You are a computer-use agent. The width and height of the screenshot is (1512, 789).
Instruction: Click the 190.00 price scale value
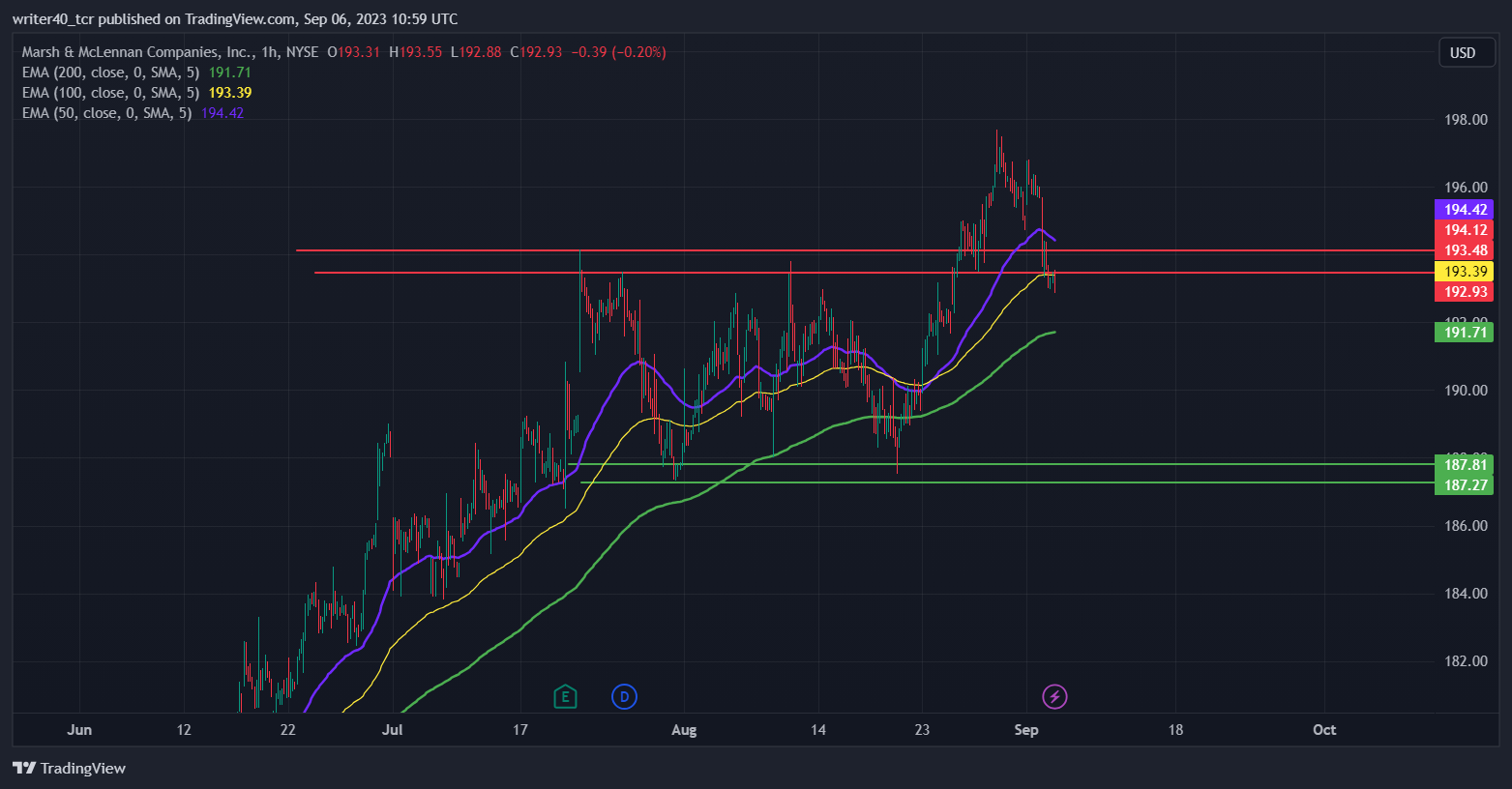(1466, 391)
